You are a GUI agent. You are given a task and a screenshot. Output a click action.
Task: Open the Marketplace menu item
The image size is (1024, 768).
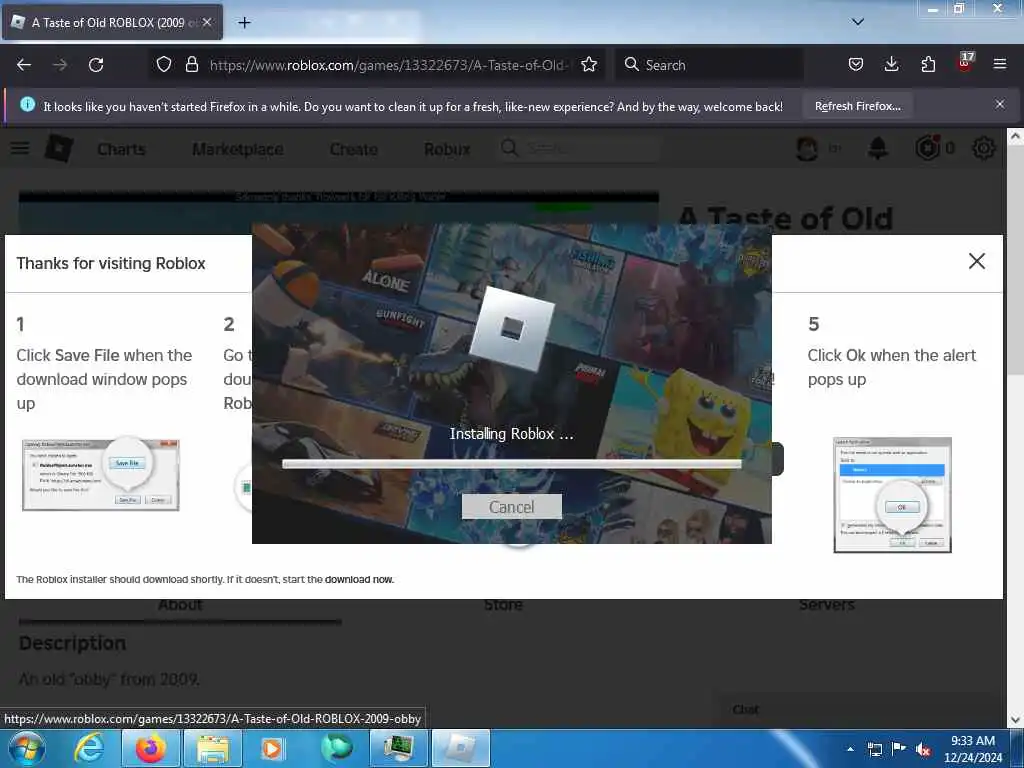coord(238,150)
